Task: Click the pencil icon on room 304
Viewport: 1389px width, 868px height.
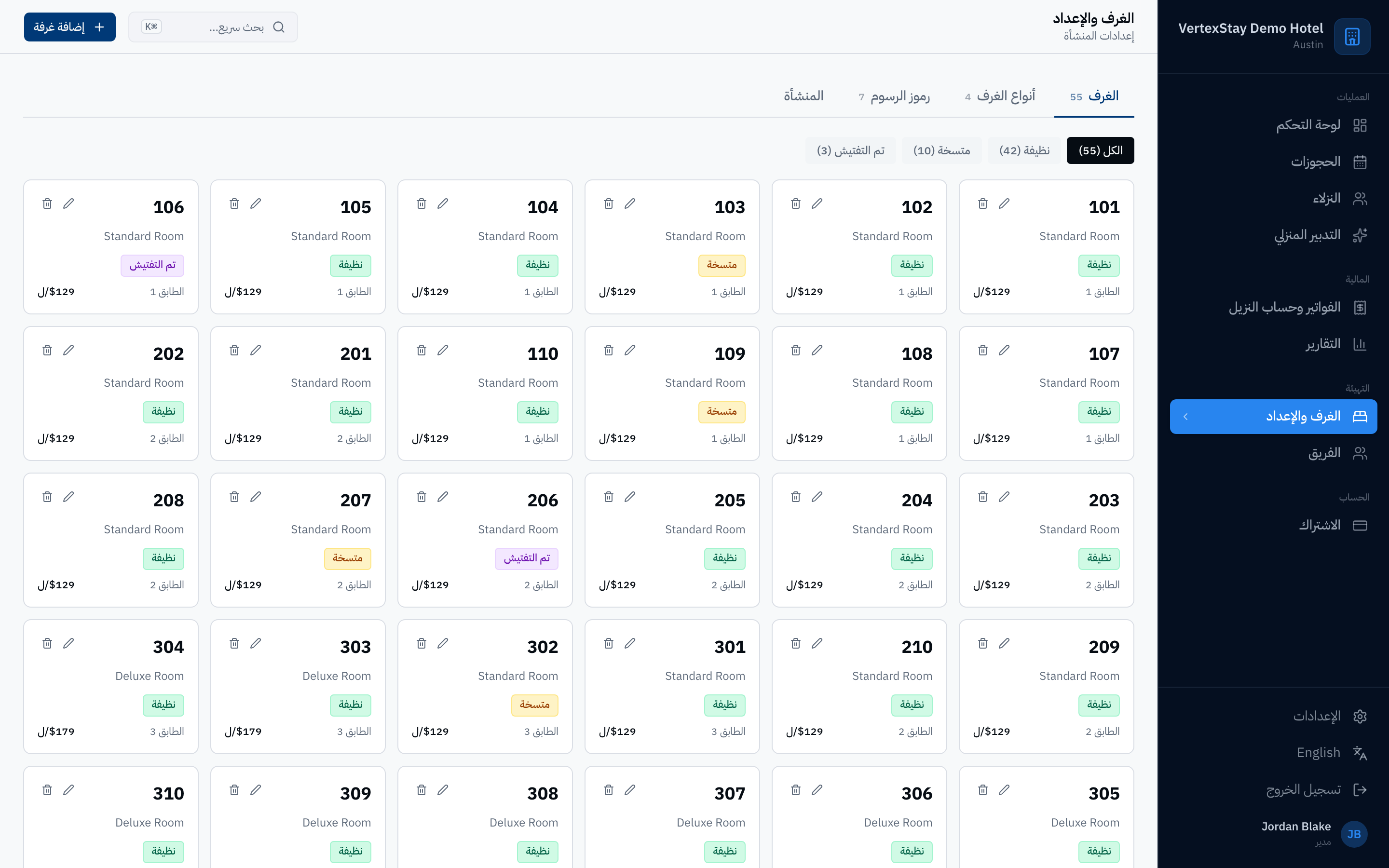Action: [x=68, y=644]
